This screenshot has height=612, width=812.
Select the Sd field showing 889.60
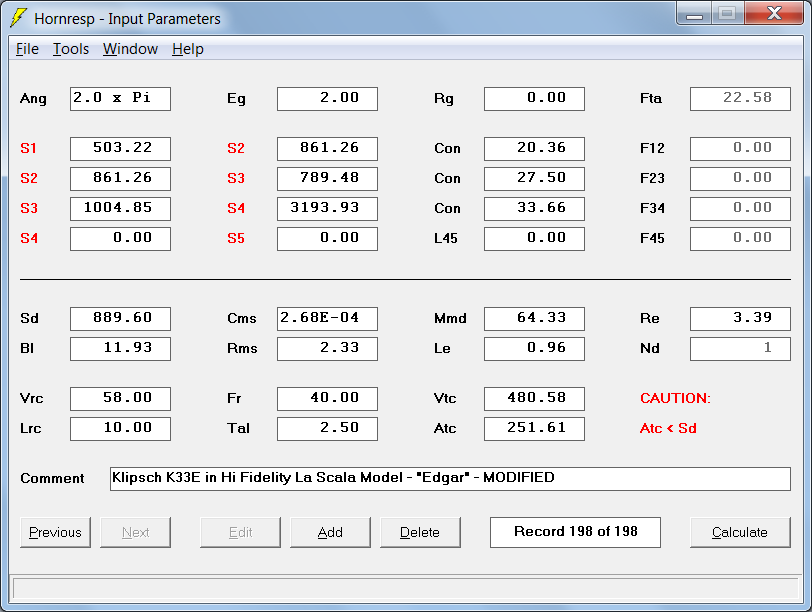120,318
